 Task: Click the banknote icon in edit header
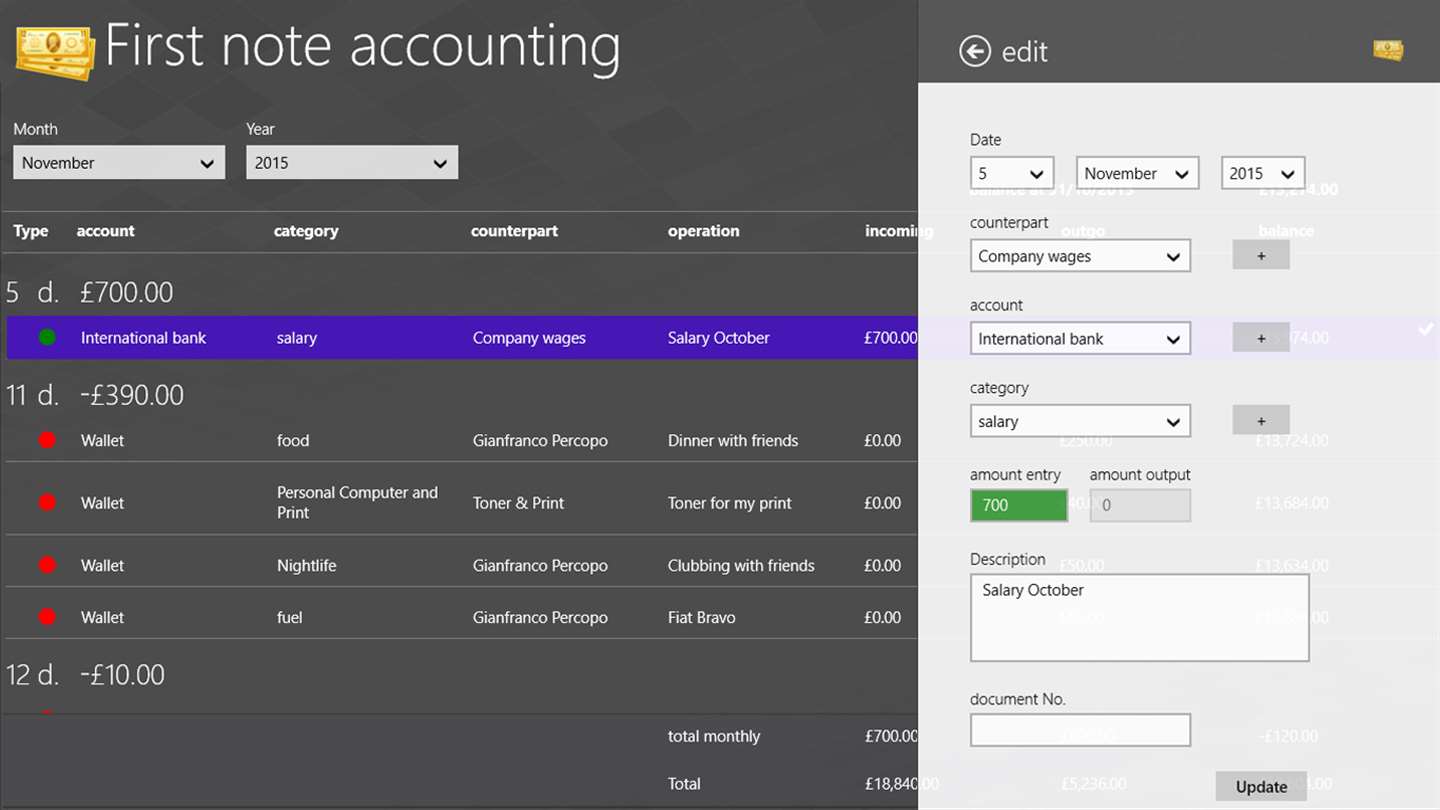pos(1388,50)
